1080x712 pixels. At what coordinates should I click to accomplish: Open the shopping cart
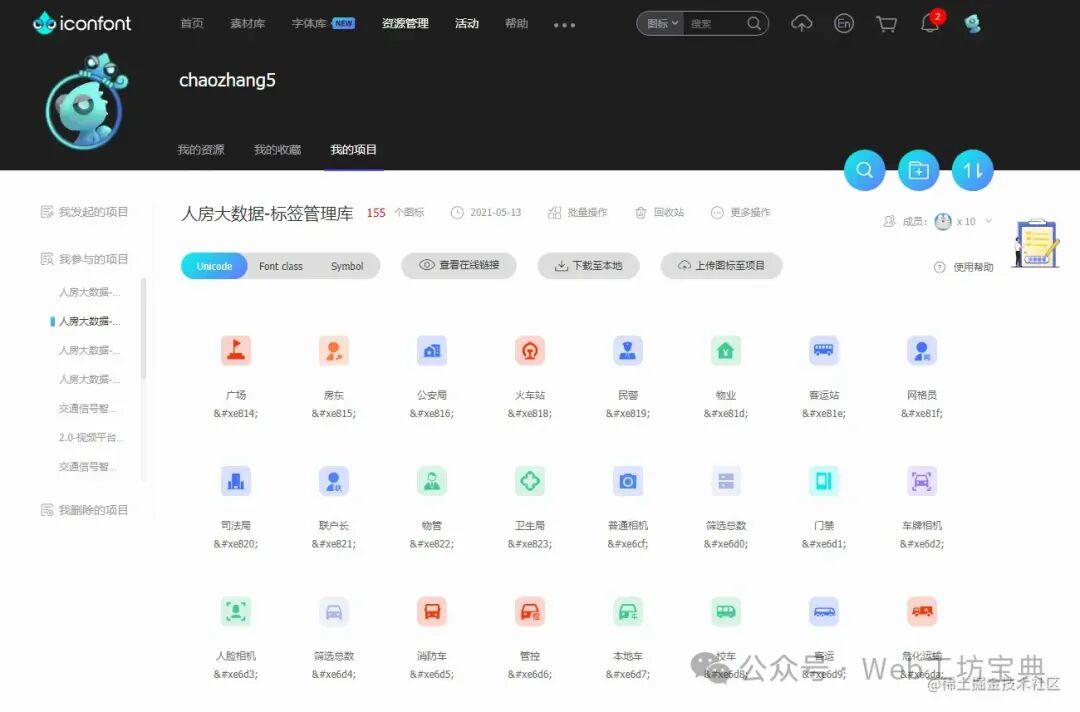click(x=886, y=23)
